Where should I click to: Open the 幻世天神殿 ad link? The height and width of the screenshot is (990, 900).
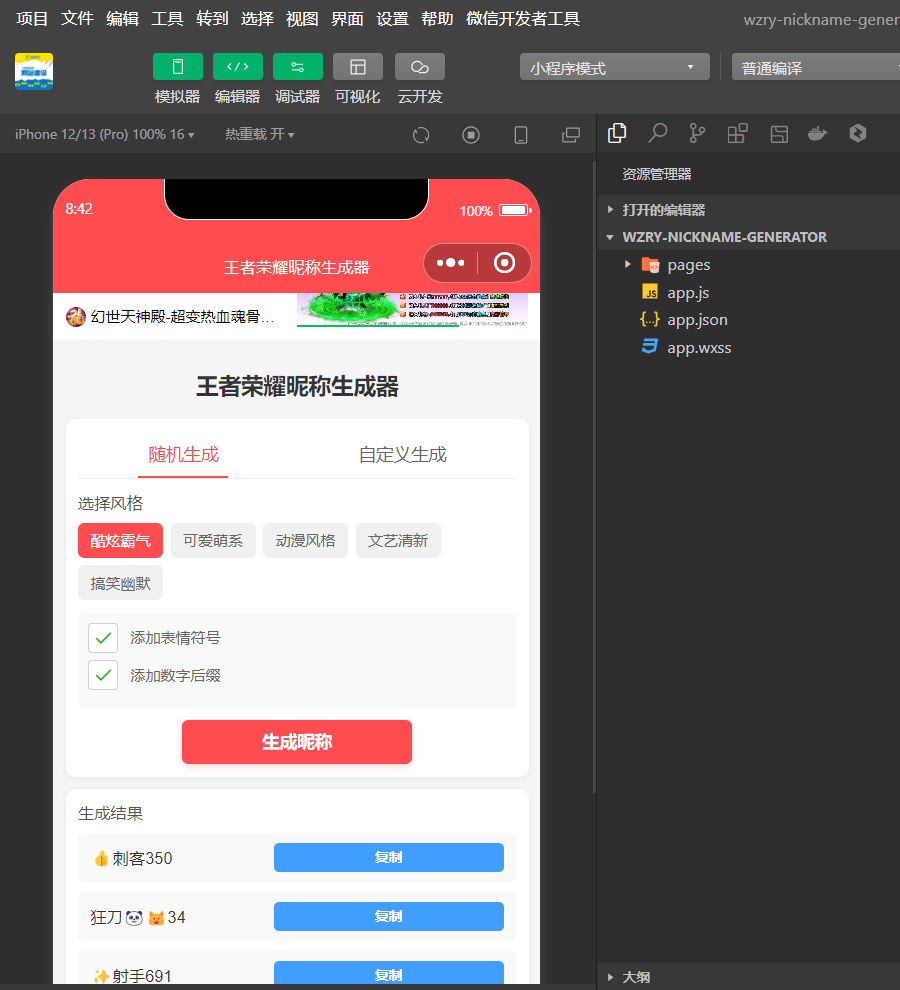(x=171, y=316)
